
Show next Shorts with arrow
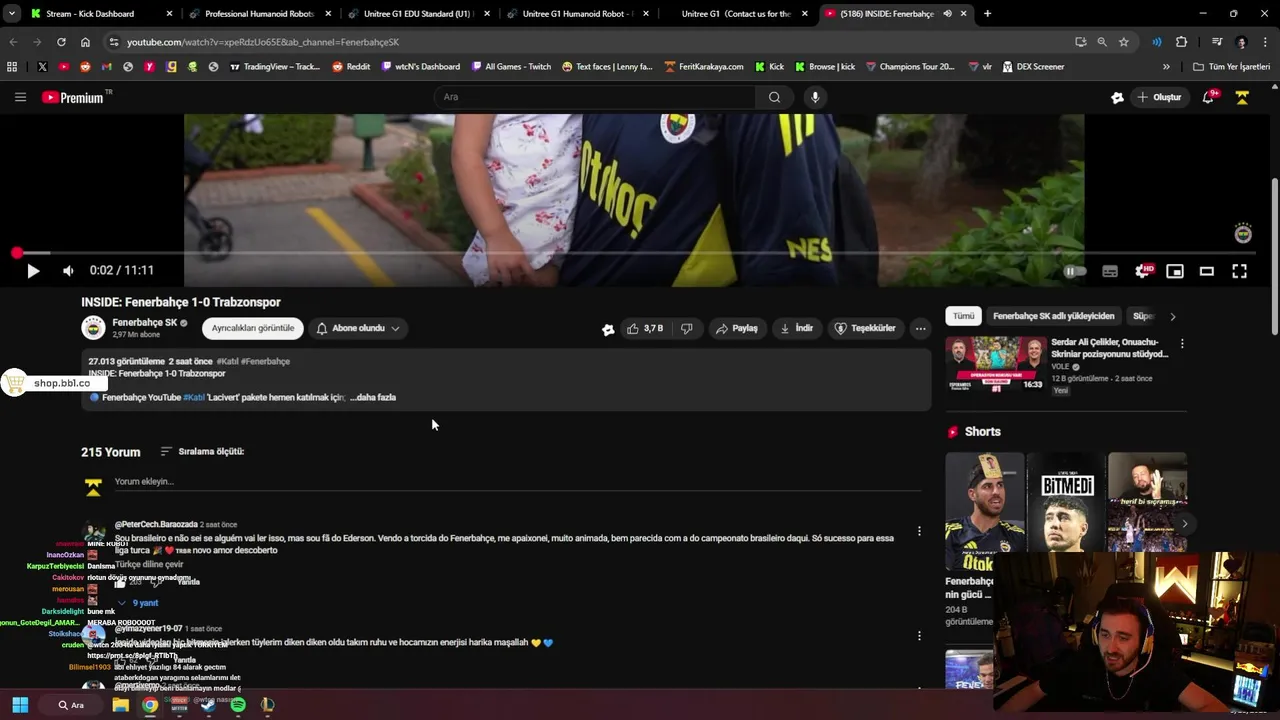coord(1185,523)
